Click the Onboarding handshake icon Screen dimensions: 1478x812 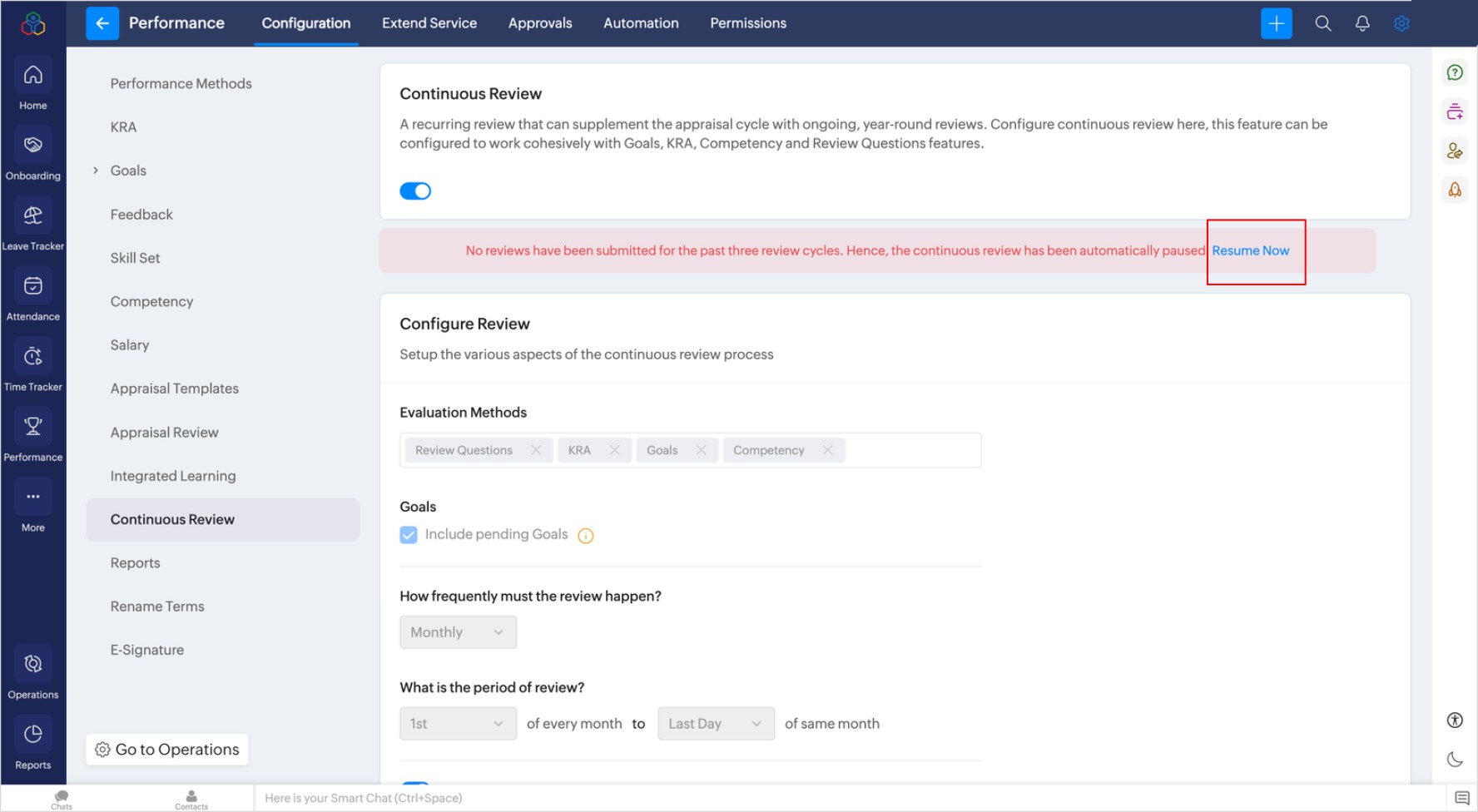point(32,146)
